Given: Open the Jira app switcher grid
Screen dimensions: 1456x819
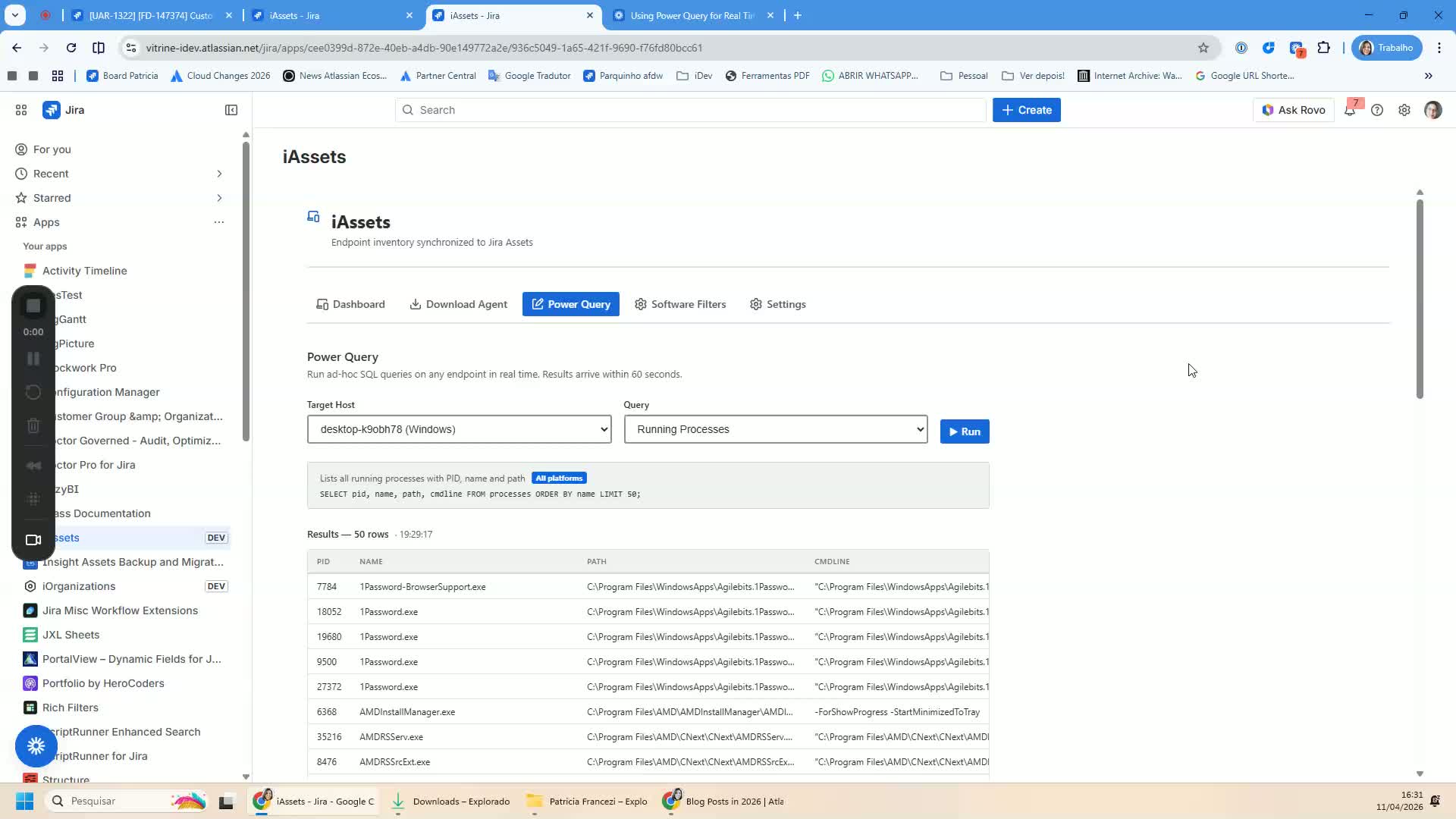Looking at the screenshot, I should (21, 110).
